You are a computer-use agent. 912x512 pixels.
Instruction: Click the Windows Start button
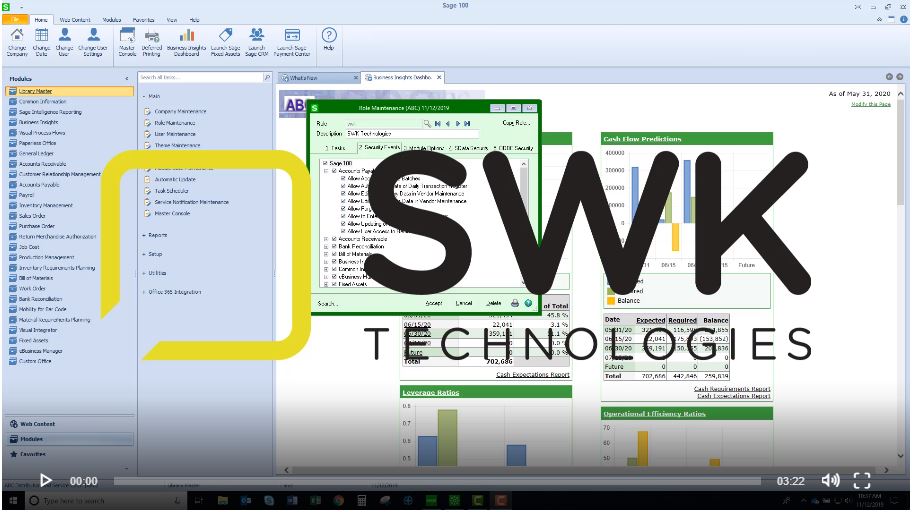(13, 500)
